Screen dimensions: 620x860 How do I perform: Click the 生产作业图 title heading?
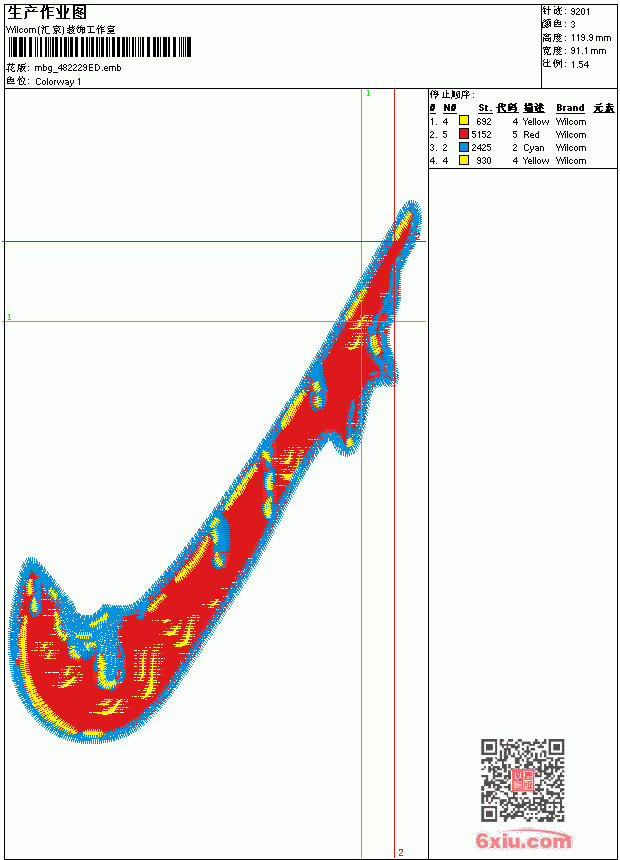tap(47, 13)
